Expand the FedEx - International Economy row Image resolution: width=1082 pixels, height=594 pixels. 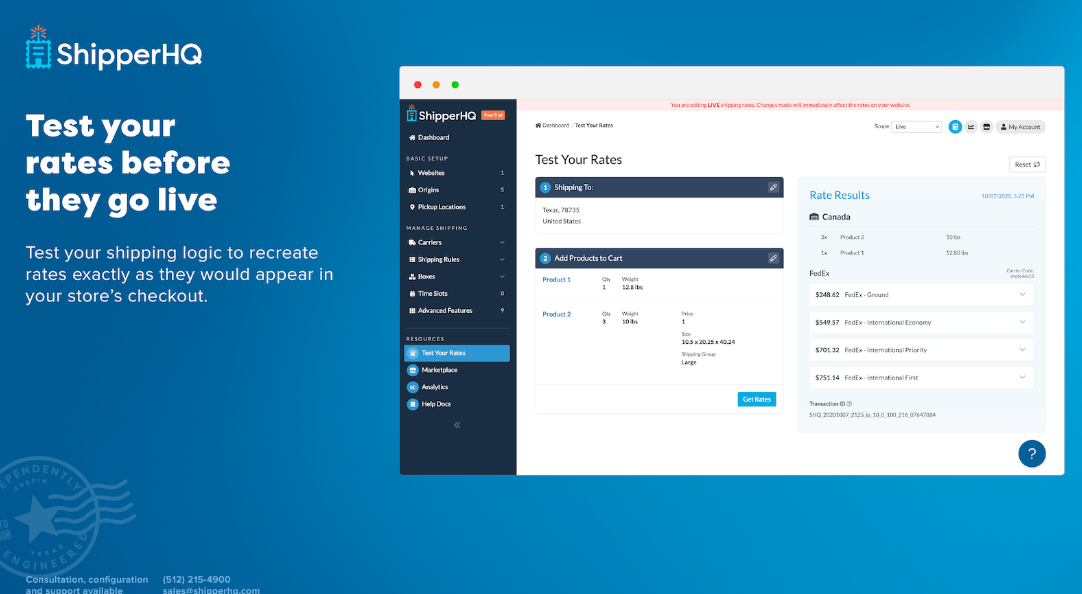tap(922, 322)
